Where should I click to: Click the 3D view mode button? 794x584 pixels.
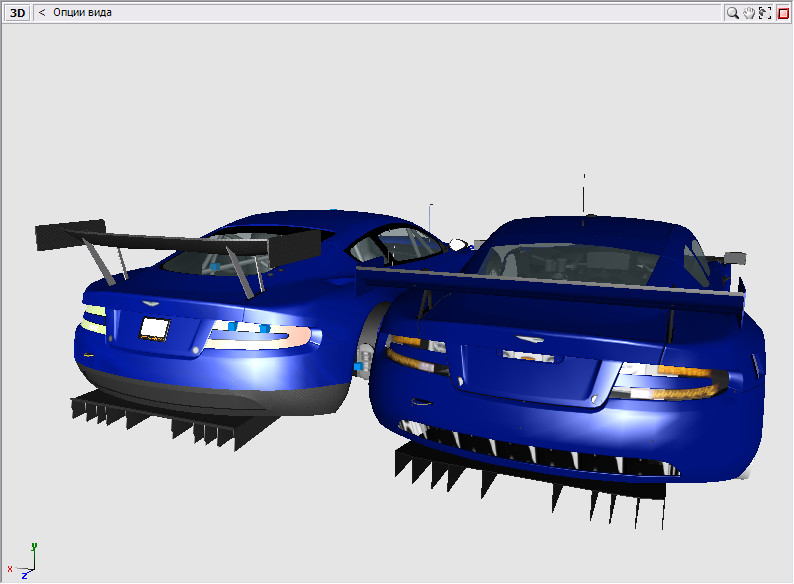[x=18, y=13]
